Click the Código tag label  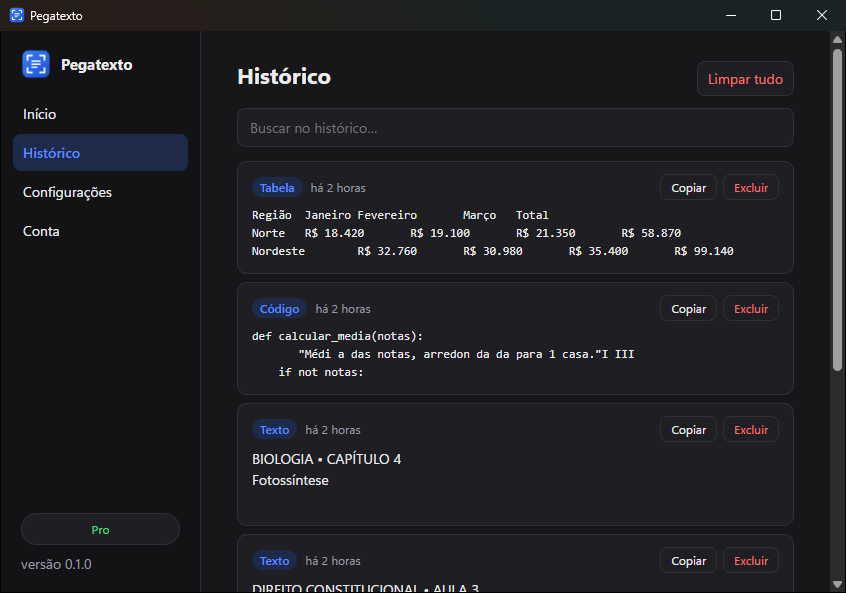pyautogui.click(x=279, y=309)
